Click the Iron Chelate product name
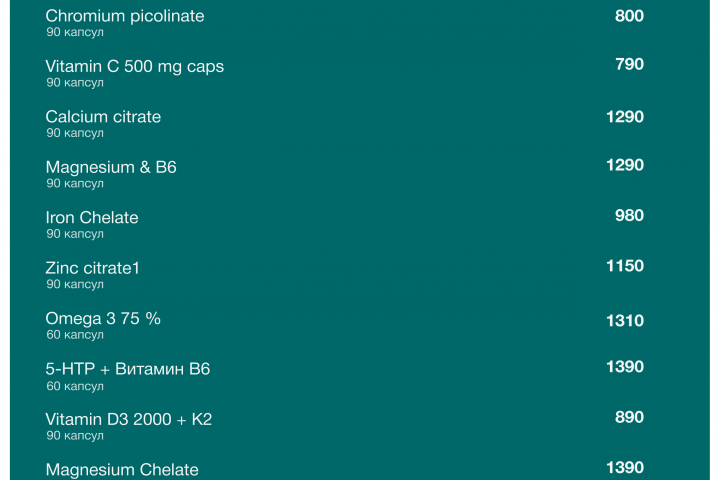 pyautogui.click(x=92, y=217)
